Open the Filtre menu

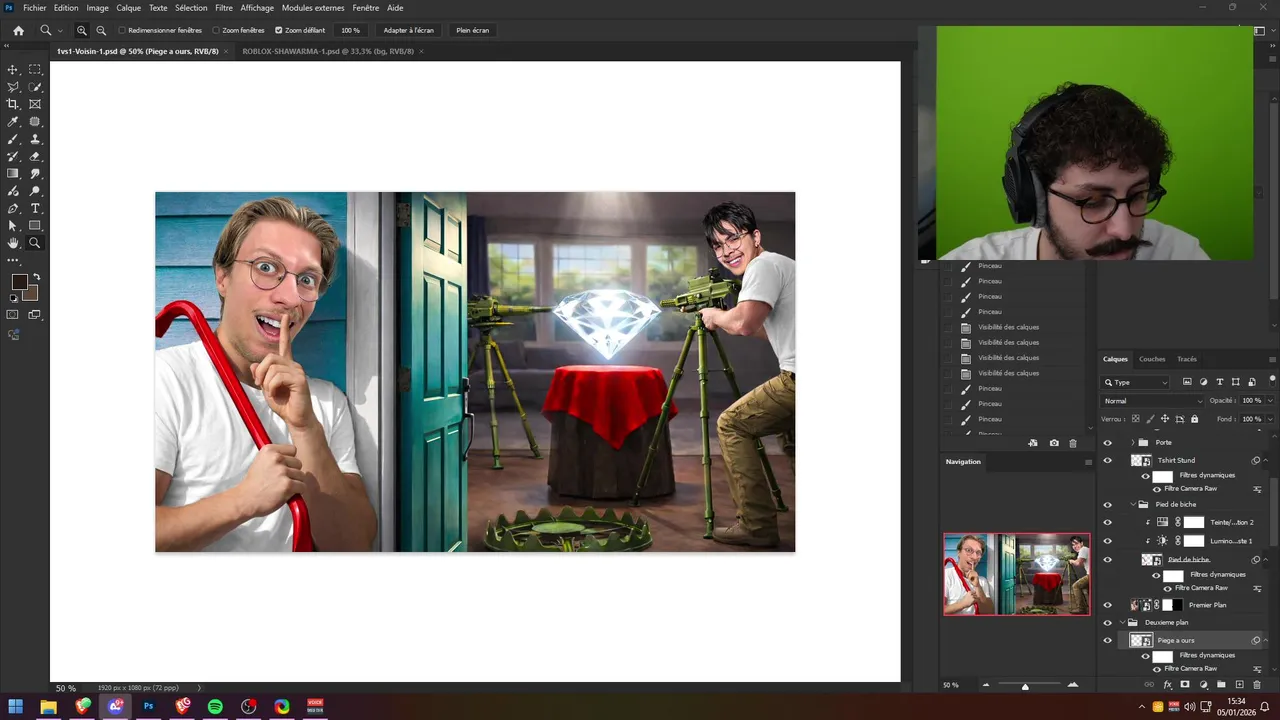224,7
